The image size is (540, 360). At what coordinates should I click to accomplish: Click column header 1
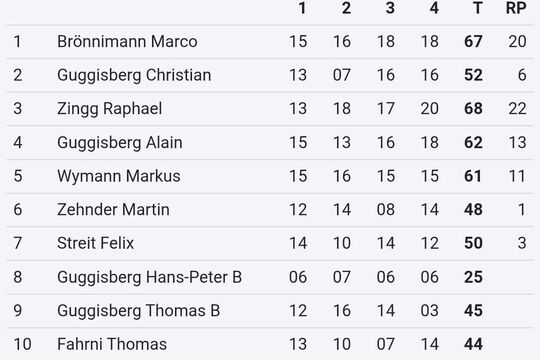click(x=302, y=8)
